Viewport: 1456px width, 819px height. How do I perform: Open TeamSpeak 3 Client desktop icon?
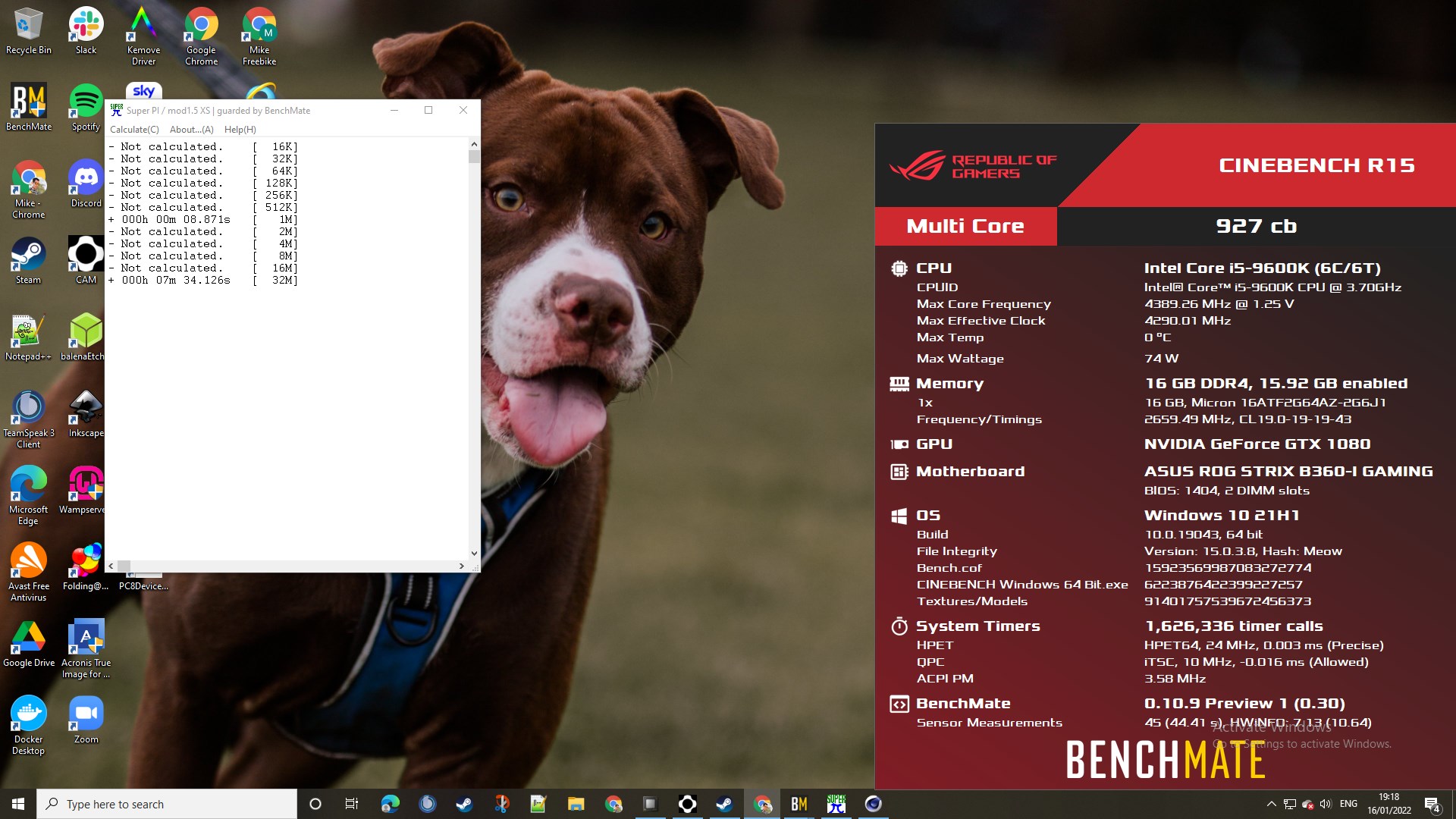point(29,419)
